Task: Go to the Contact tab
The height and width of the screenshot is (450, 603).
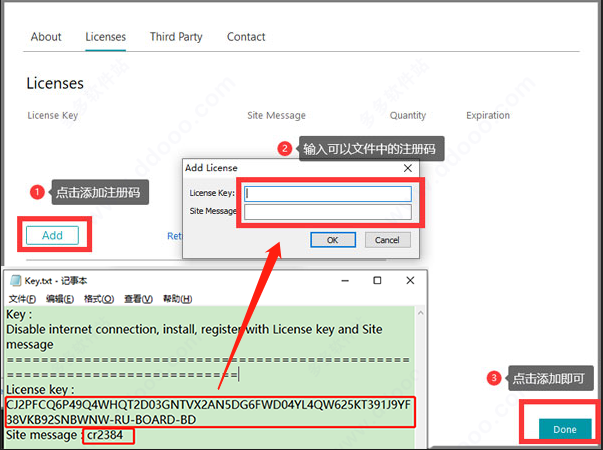Action: tap(246, 37)
